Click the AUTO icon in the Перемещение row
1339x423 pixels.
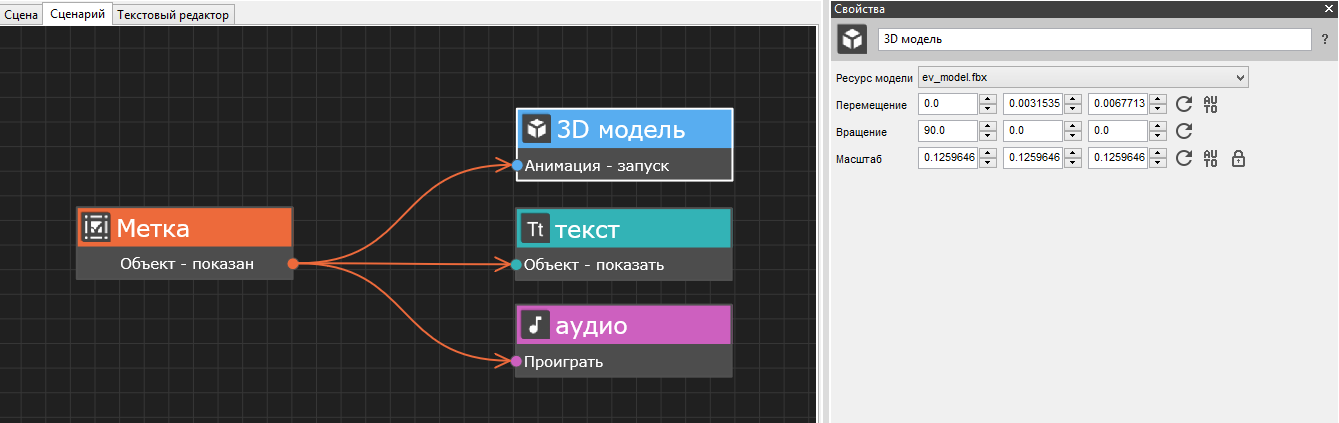pyautogui.click(x=1210, y=104)
